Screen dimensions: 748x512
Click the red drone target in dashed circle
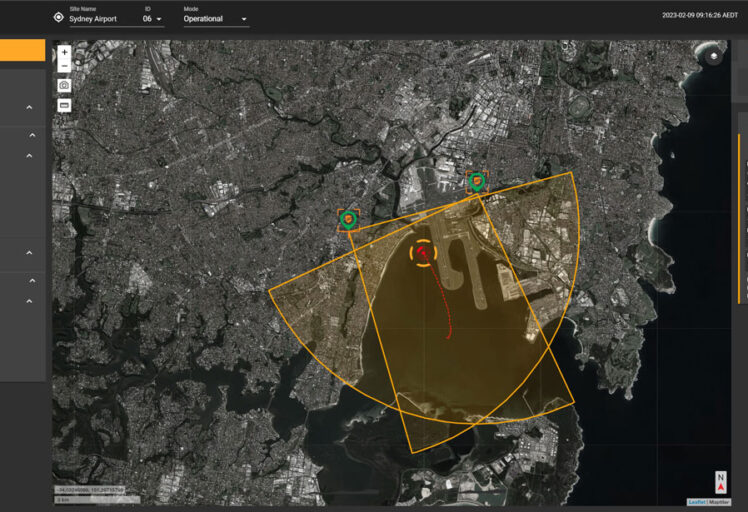pyautogui.click(x=423, y=253)
